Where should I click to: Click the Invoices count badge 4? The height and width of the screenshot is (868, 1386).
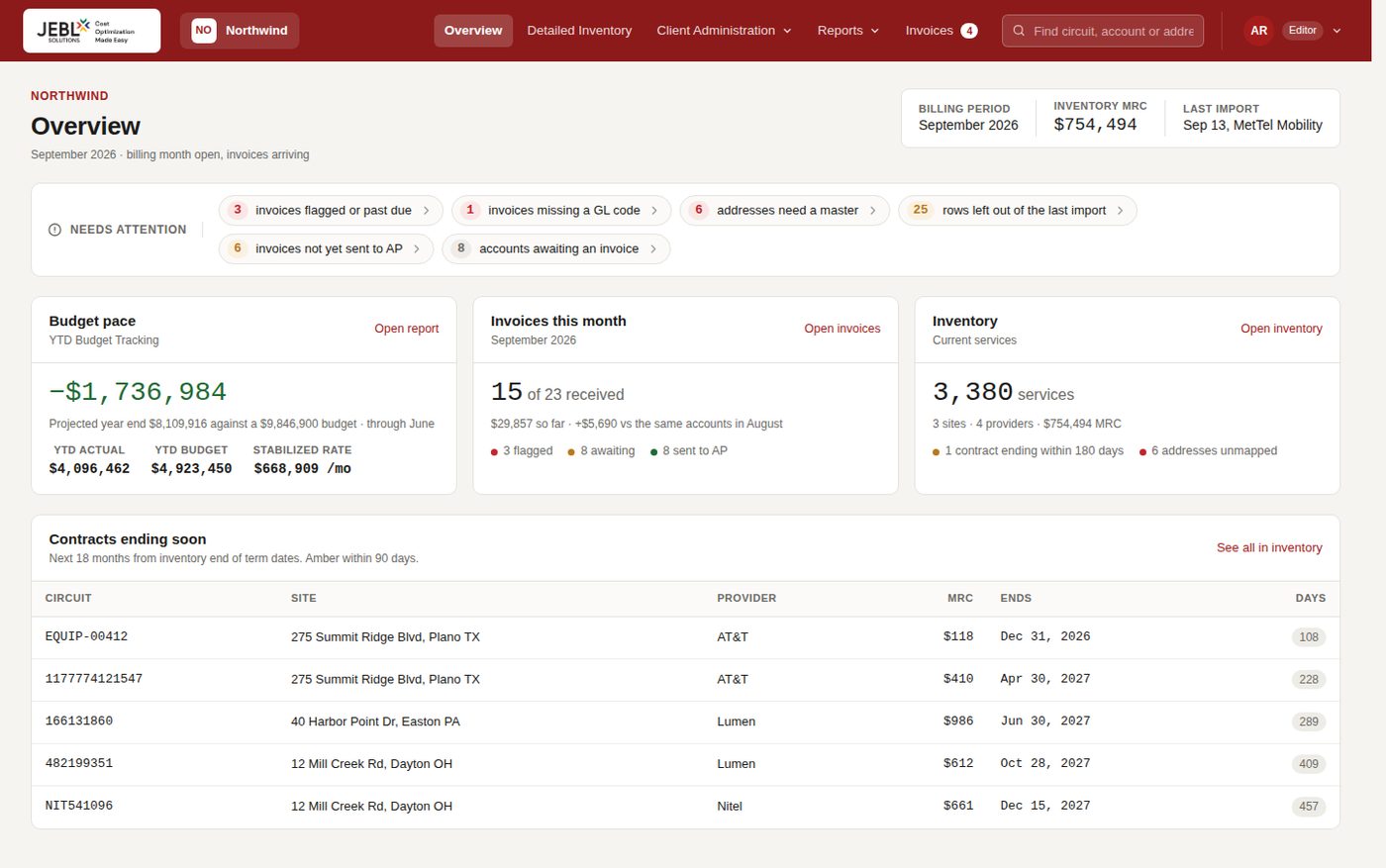pyautogui.click(x=969, y=31)
